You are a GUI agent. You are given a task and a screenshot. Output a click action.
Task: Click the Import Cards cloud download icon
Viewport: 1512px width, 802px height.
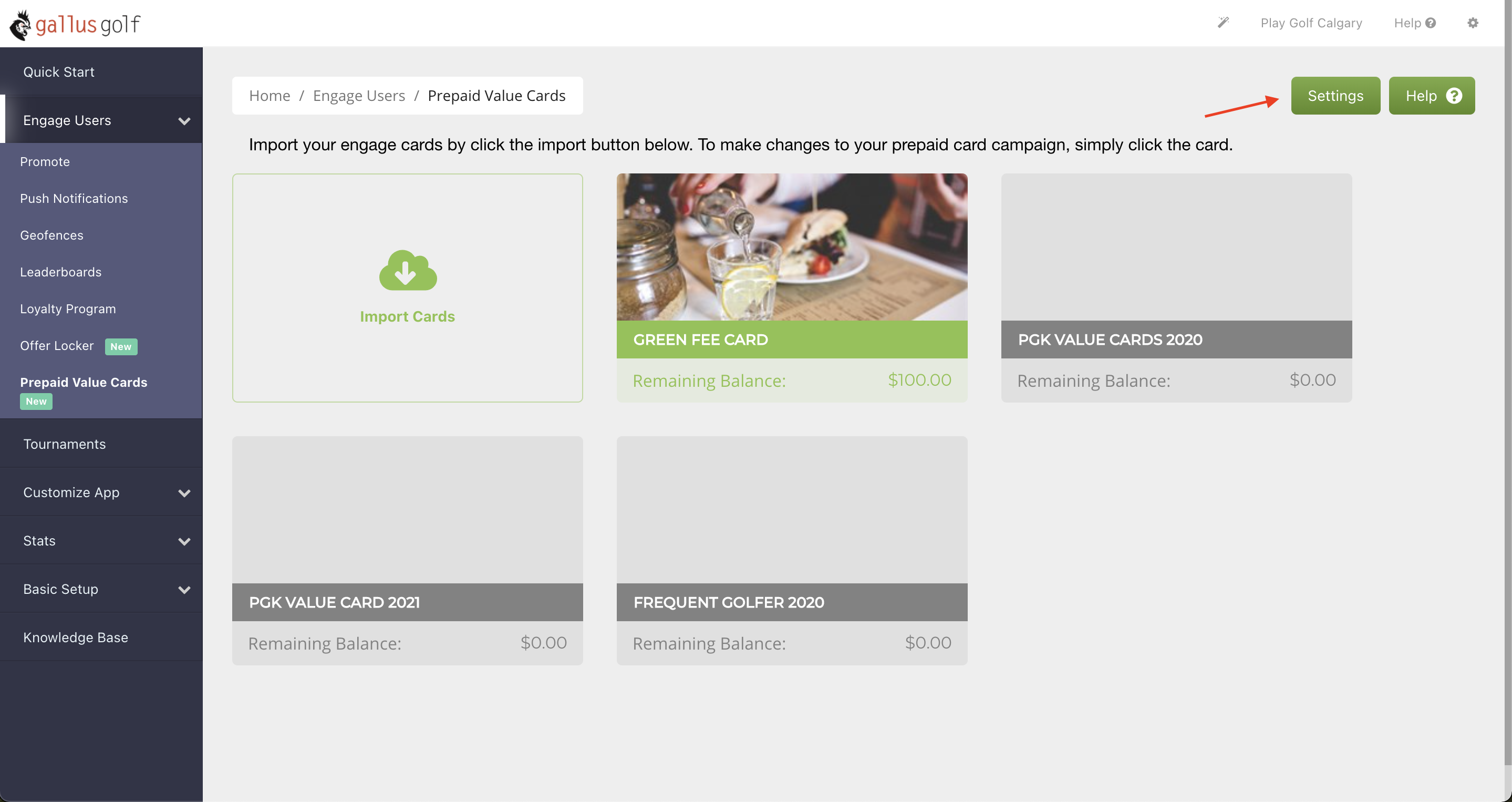[x=408, y=271]
